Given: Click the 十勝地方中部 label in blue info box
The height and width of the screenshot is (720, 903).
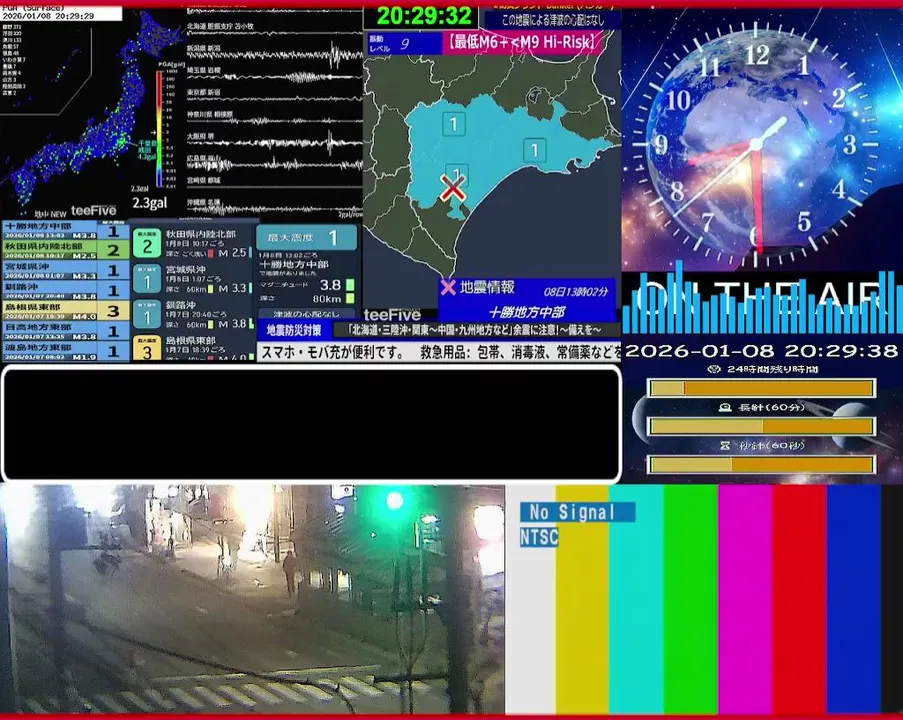Looking at the screenshot, I should 526,312.
